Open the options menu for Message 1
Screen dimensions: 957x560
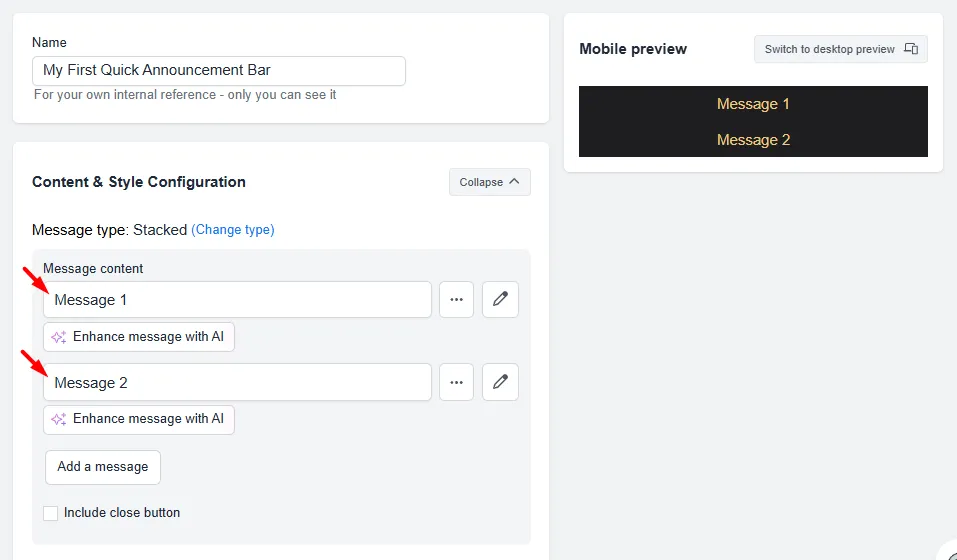[x=456, y=300]
